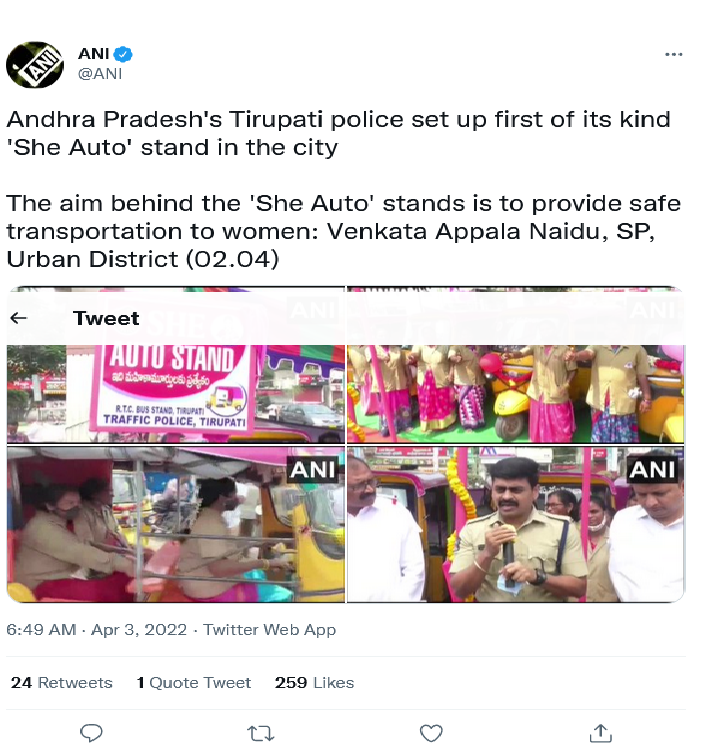This screenshot has height=746, width=710.
Task: Click the retweet arrows icon
Action: coord(260,733)
